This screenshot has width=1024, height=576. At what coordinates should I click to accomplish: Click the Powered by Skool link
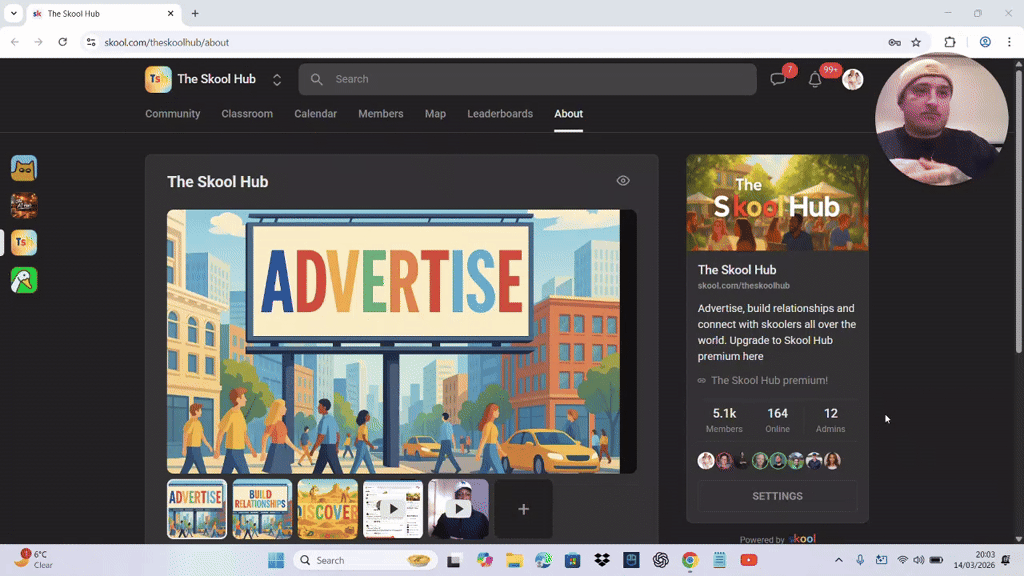(x=777, y=539)
